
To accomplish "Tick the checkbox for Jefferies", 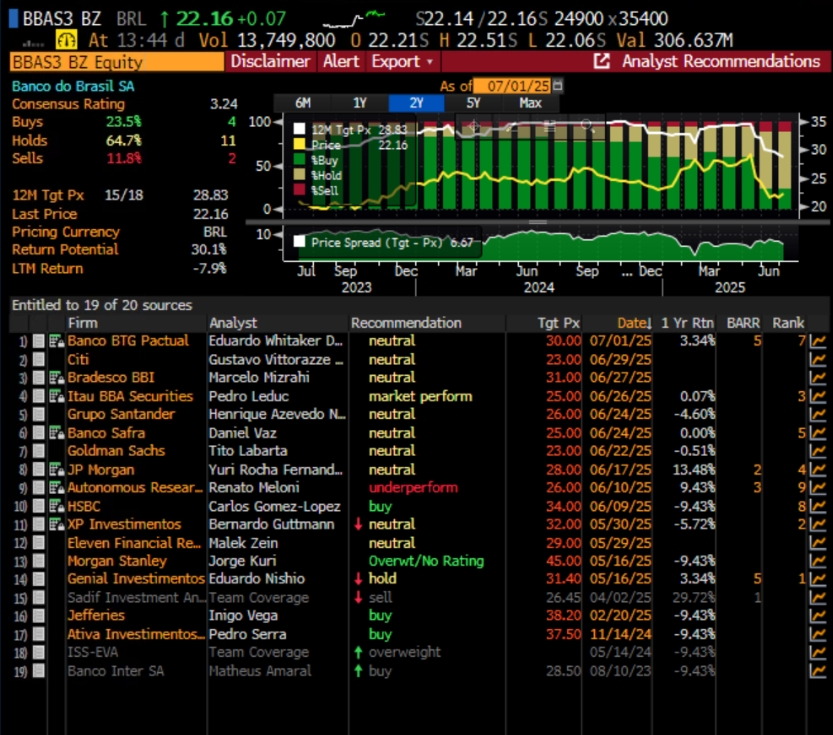I will (x=38, y=616).
